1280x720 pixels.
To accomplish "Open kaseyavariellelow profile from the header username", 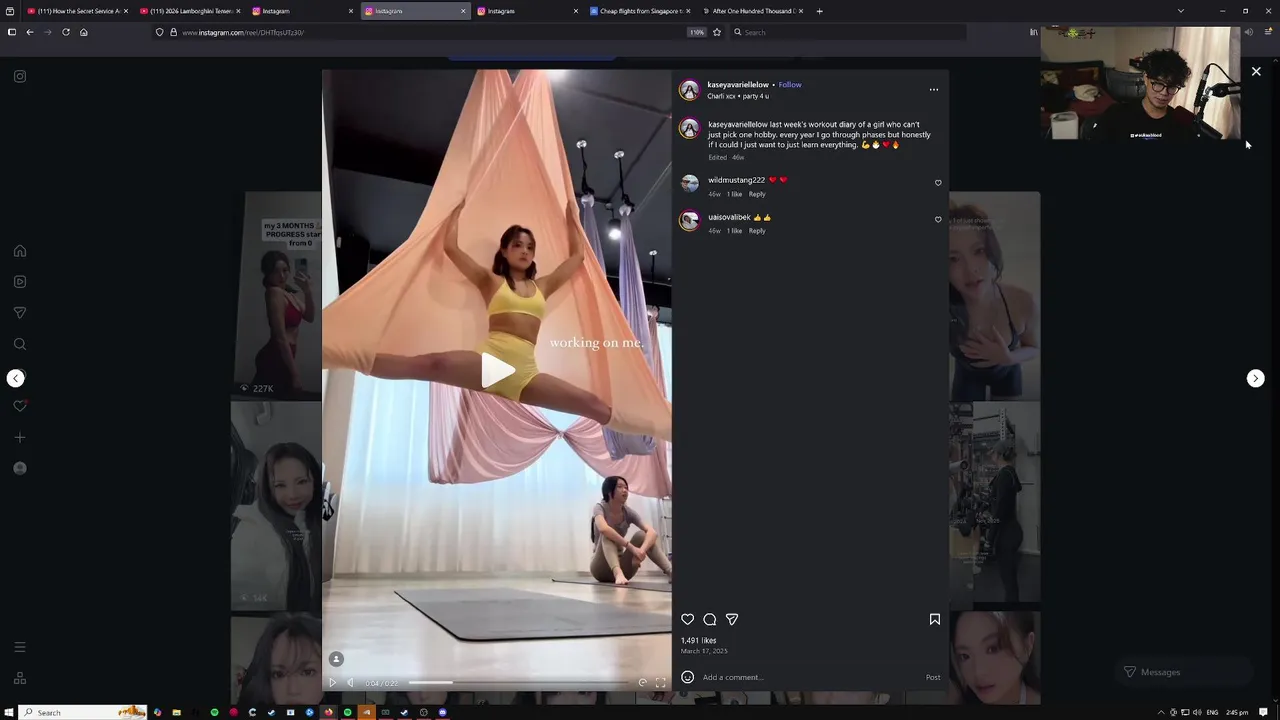I will pyautogui.click(x=738, y=85).
